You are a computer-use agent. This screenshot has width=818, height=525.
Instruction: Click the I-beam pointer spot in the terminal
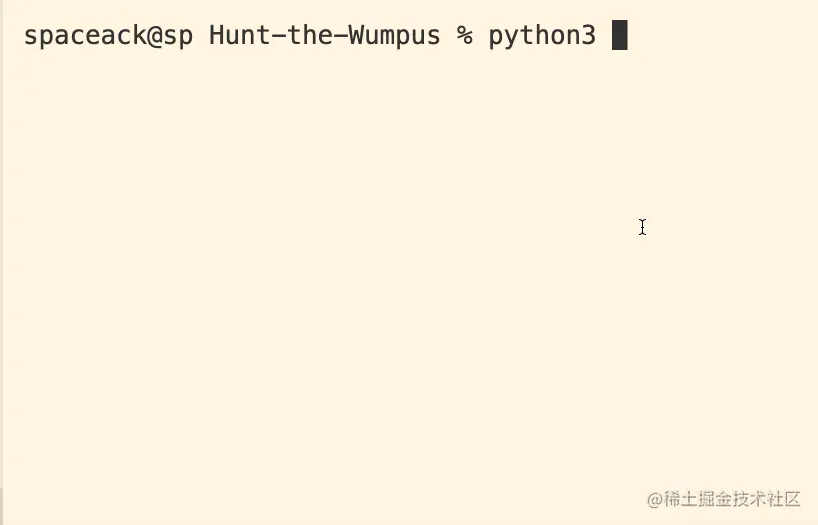[x=642, y=227]
